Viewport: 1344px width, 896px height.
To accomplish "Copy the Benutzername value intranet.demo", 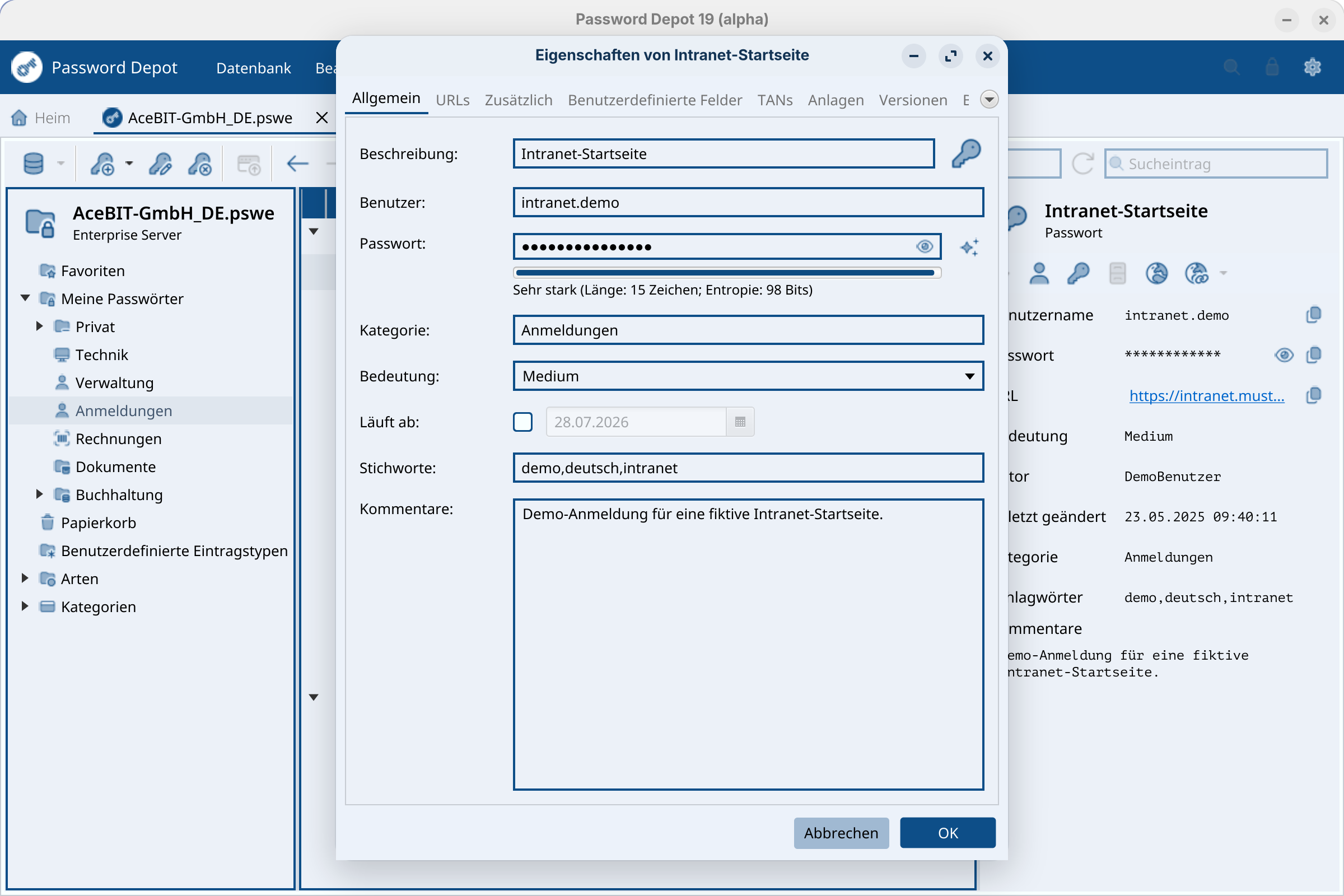I will point(1314,314).
